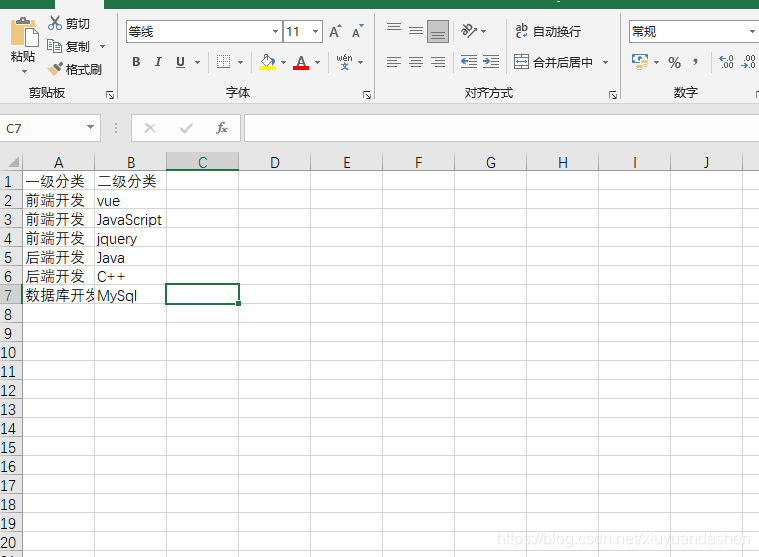Click the Select All corner triangle
This screenshot has width=759, height=557.
coord(12,162)
